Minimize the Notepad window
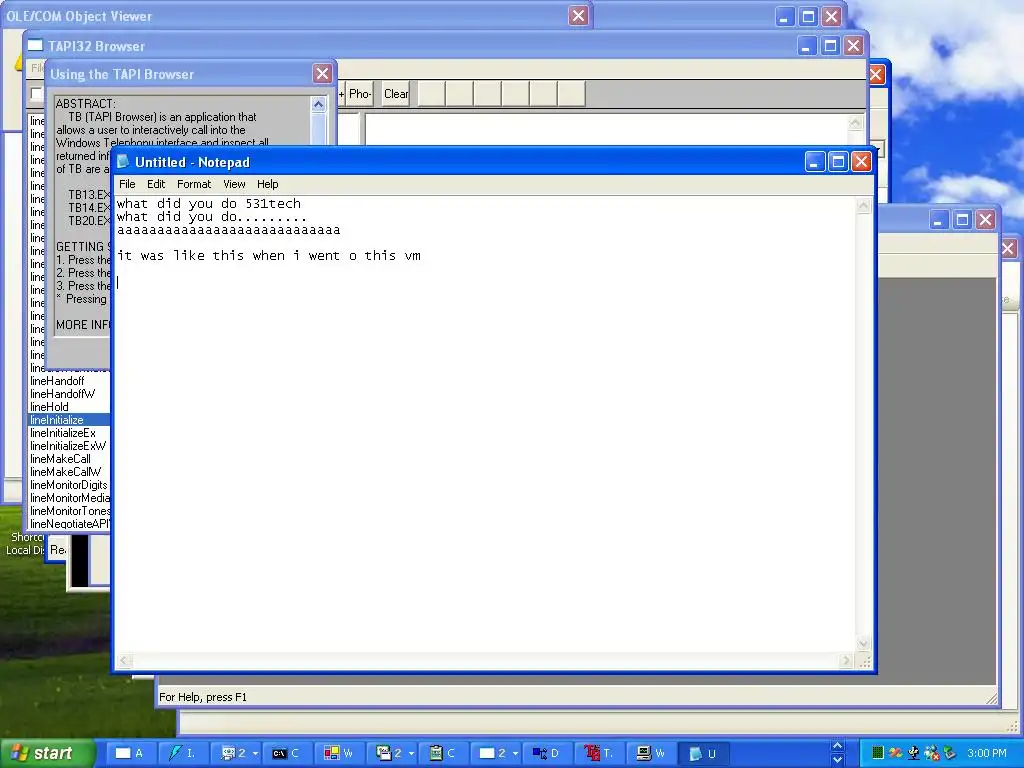 click(x=814, y=161)
